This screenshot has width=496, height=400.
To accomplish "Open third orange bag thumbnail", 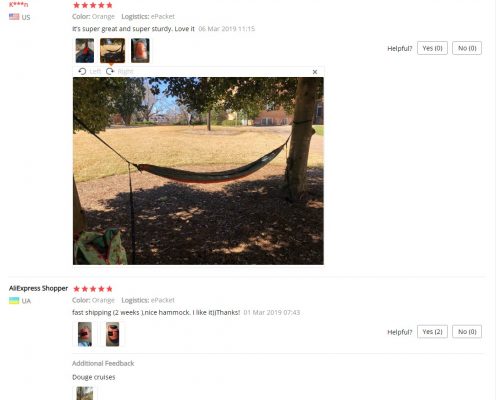I will coord(140,50).
